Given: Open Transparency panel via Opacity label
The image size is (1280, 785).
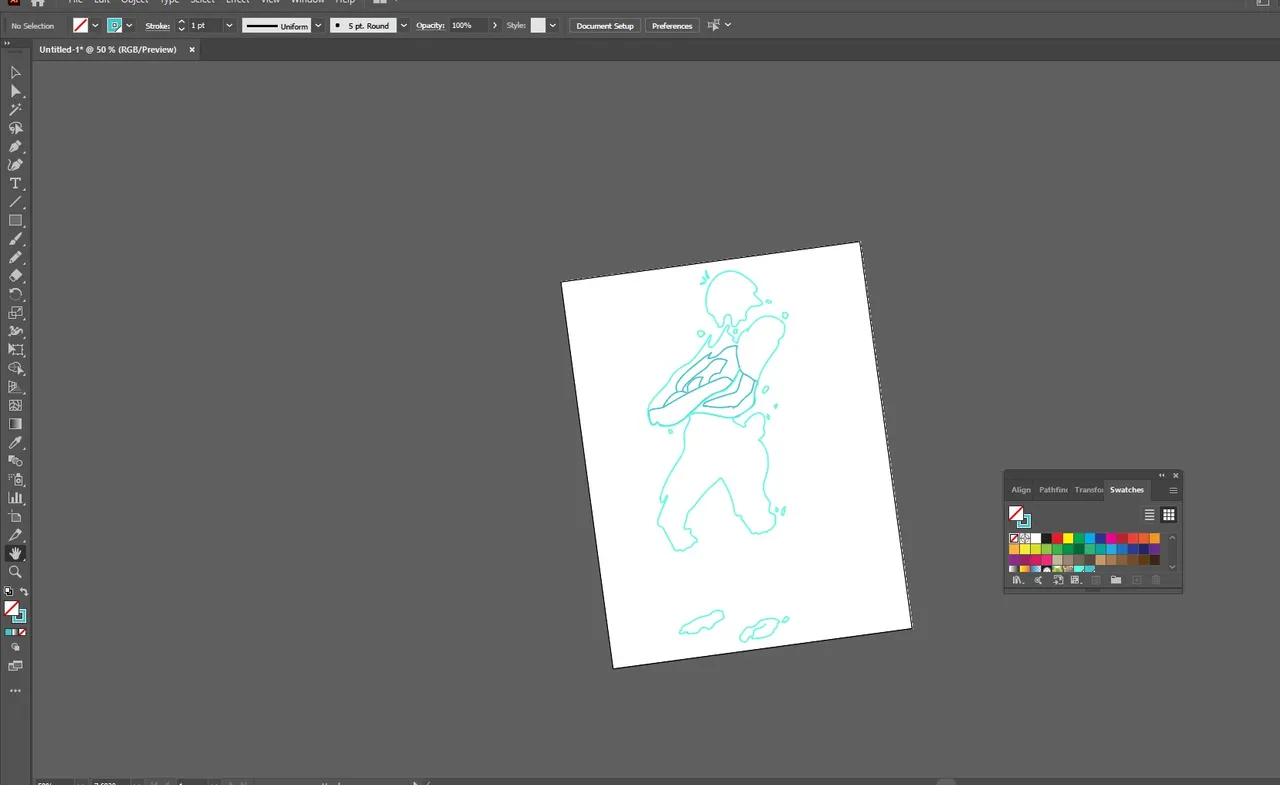Looking at the screenshot, I should [x=430, y=26].
